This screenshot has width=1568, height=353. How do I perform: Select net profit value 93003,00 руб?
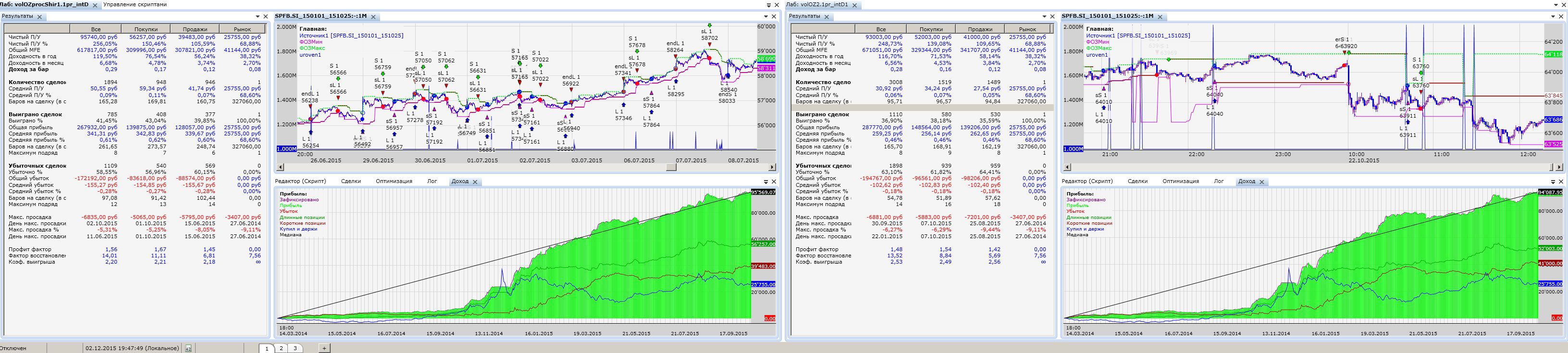click(885, 37)
